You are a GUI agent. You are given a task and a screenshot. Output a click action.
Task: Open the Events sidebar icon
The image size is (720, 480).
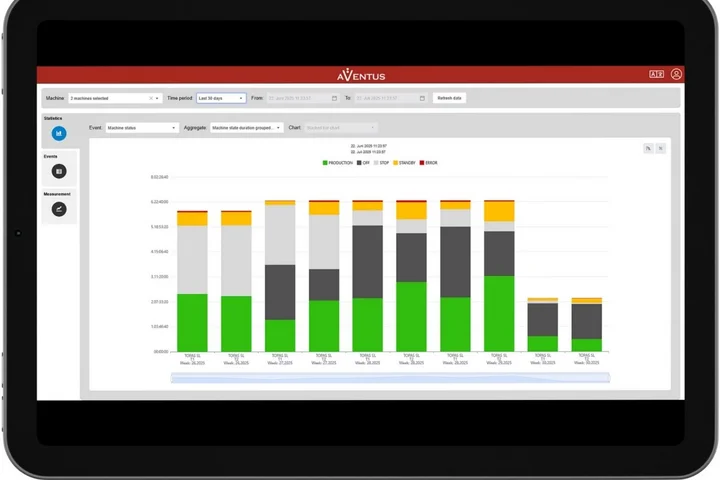[59, 171]
